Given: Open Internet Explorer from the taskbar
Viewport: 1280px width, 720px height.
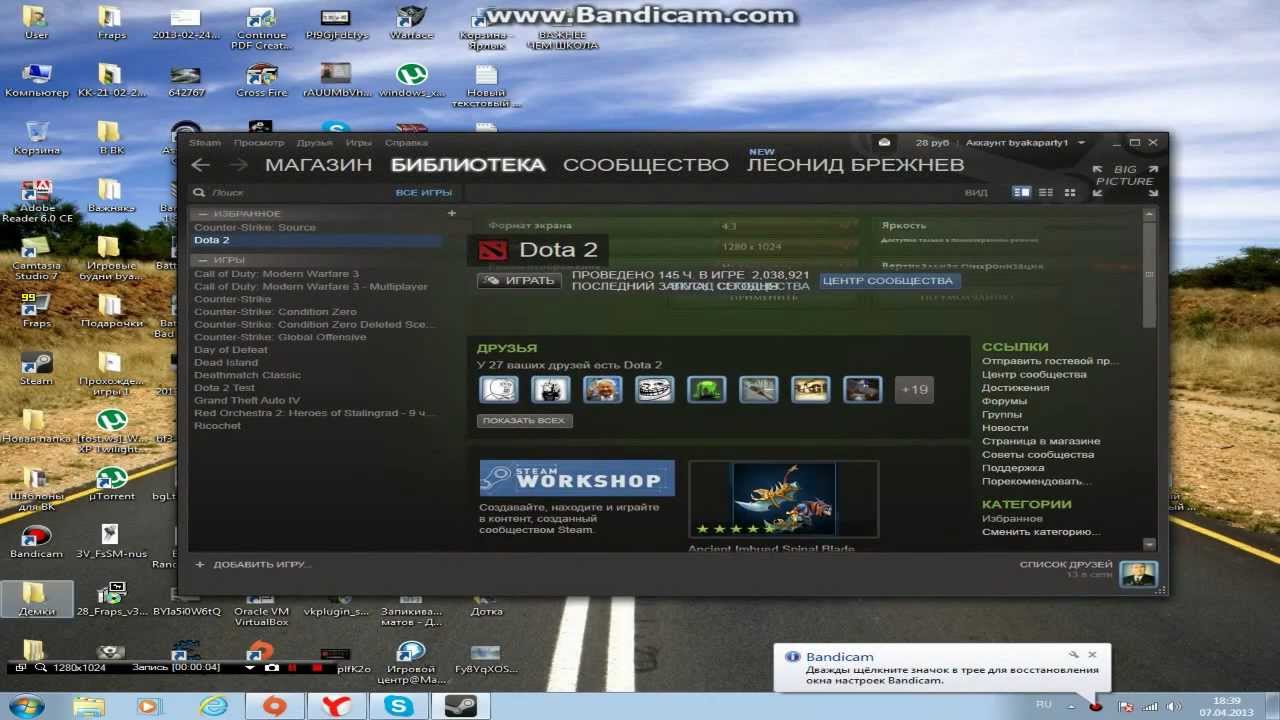Looking at the screenshot, I should (x=212, y=706).
